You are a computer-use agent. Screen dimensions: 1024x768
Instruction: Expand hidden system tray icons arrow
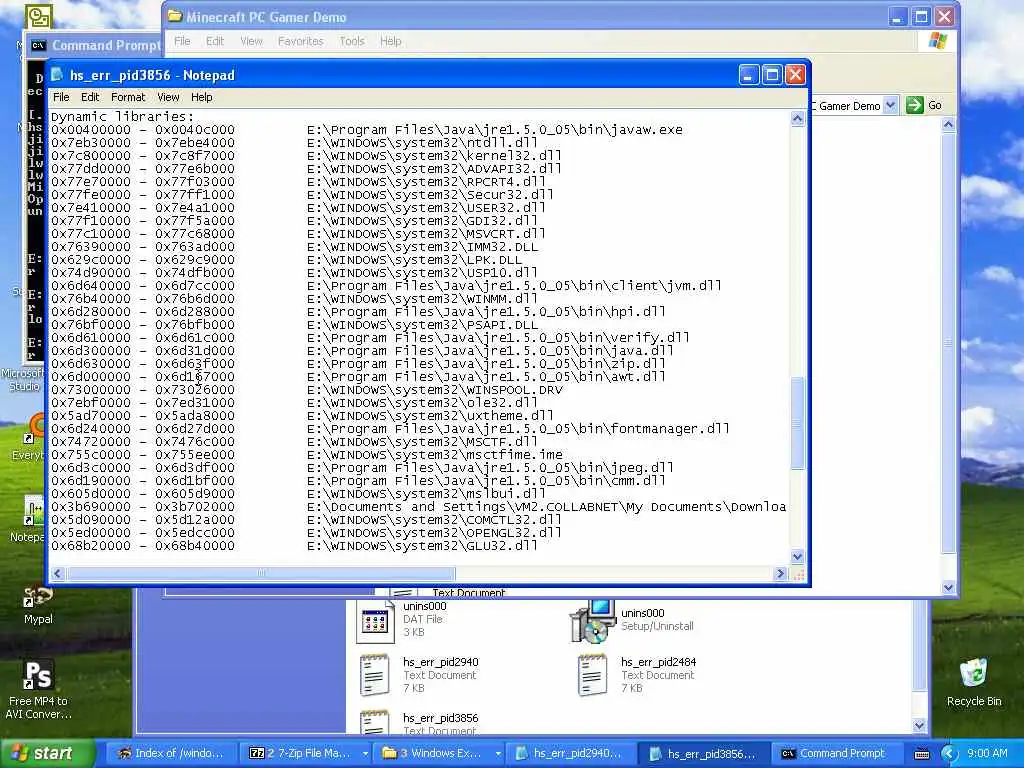[x=949, y=754]
